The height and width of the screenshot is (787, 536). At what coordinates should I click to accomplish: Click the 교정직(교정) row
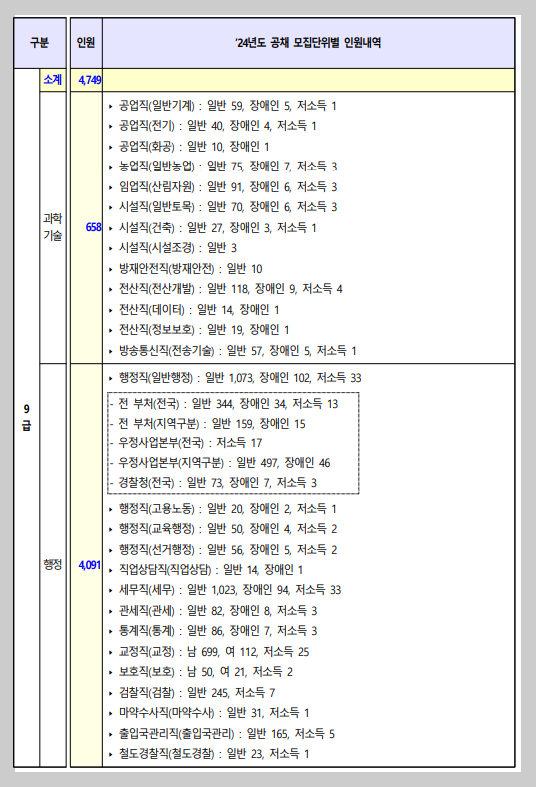pos(209,652)
